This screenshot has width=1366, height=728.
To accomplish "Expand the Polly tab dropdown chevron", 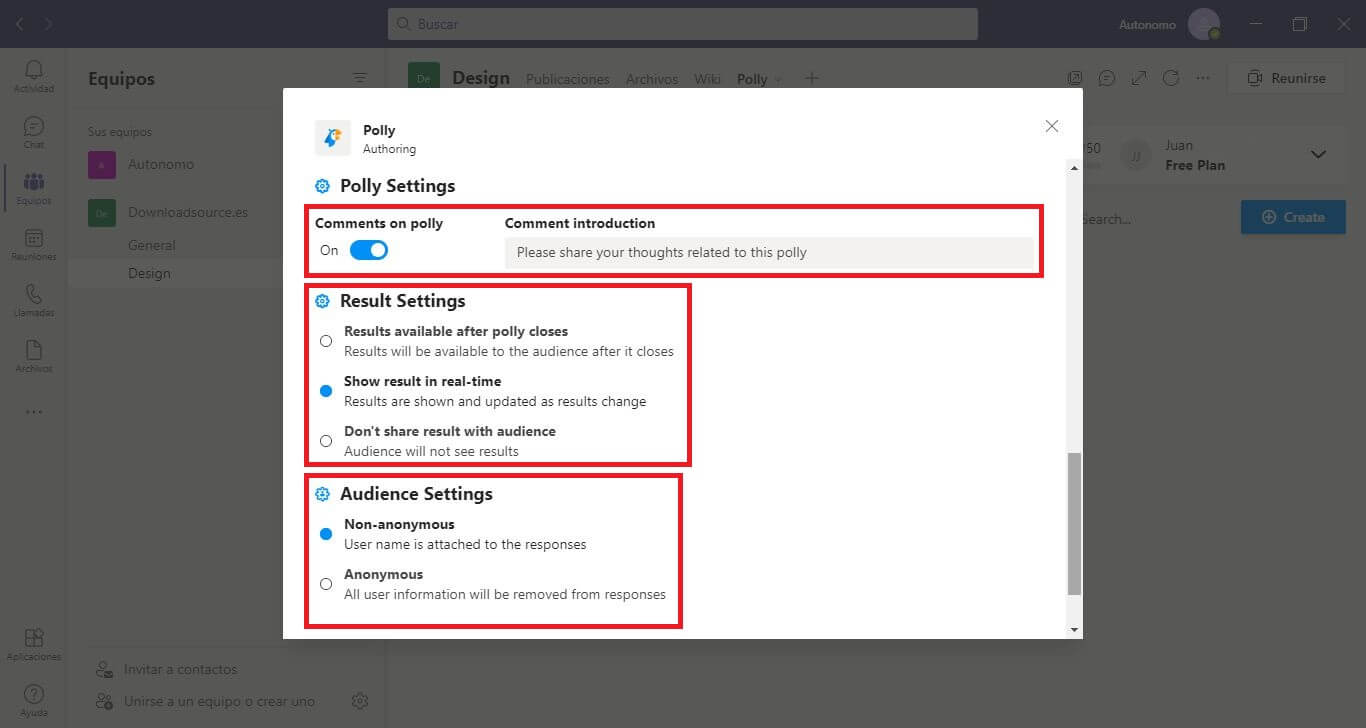I will [x=780, y=80].
